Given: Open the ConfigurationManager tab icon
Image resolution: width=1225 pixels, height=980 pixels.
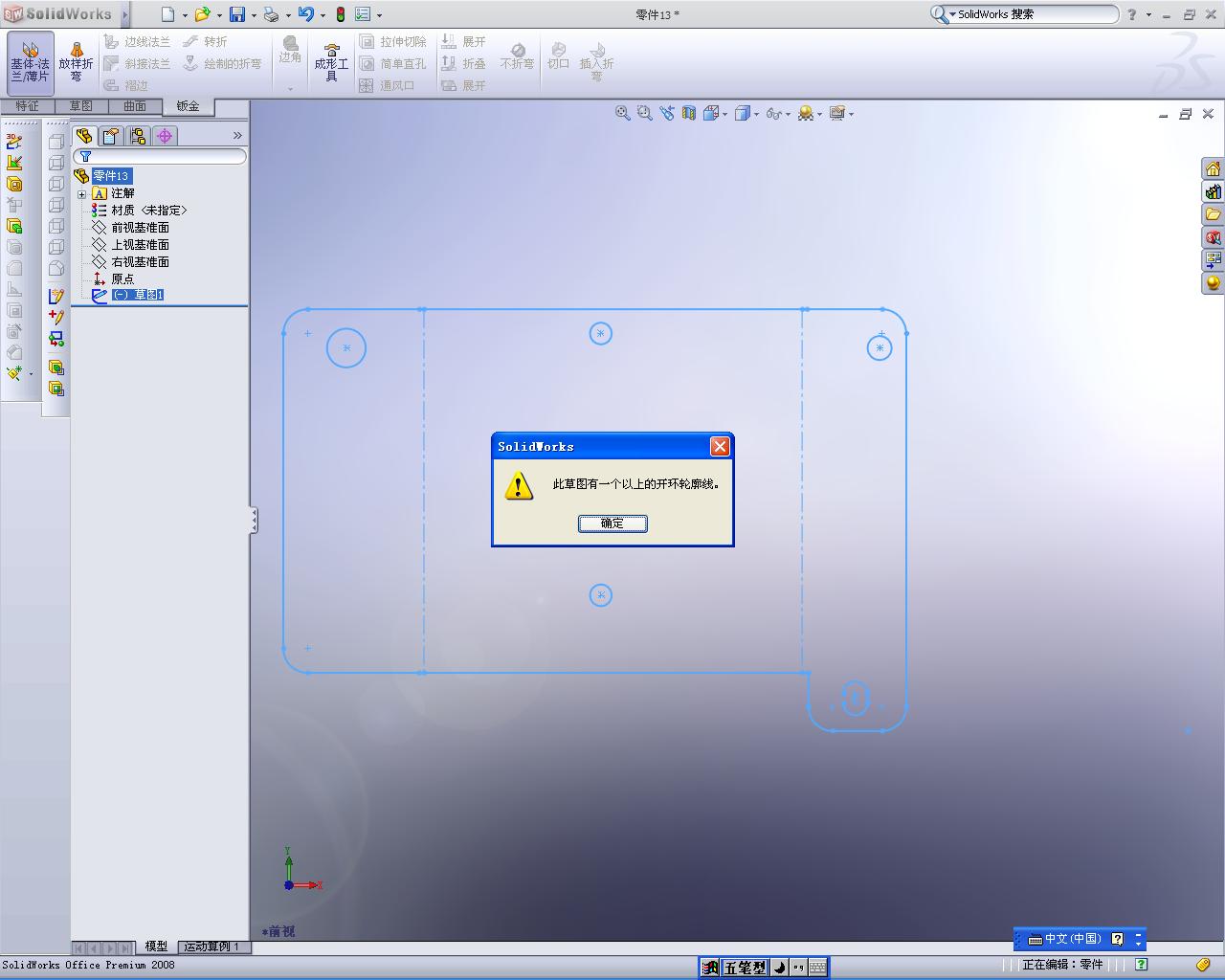Looking at the screenshot, I should pos(138,136).
